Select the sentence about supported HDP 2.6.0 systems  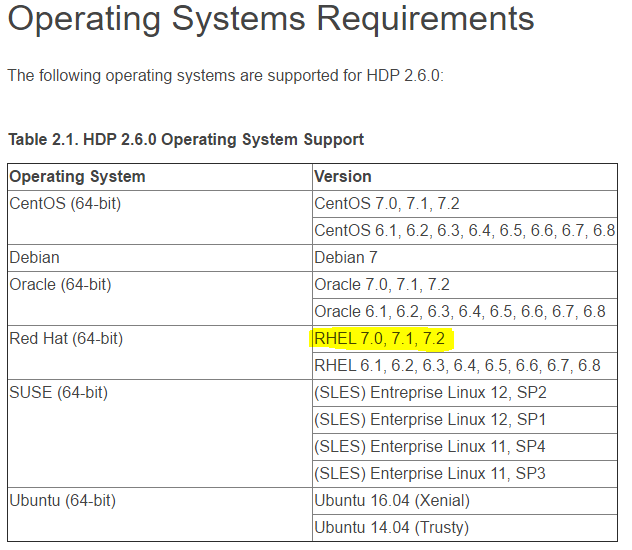[x=225, y=76]
